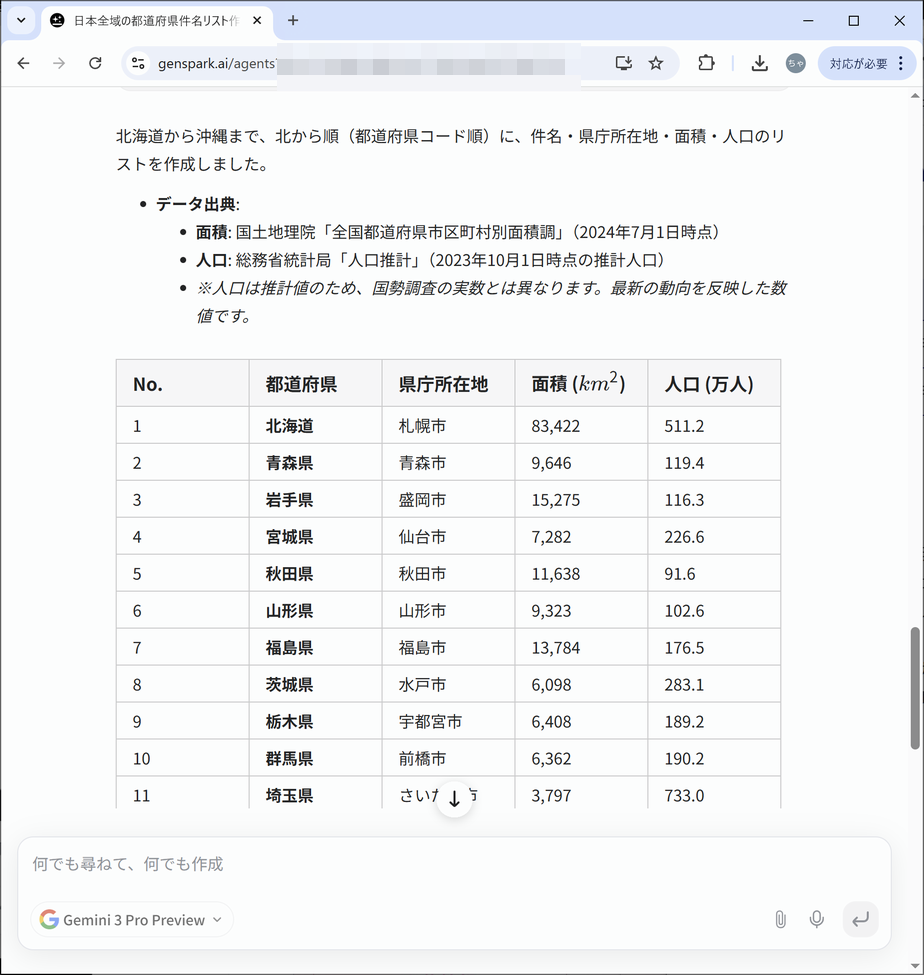Click the install app icon in address bar

click(x=623, y=63)
